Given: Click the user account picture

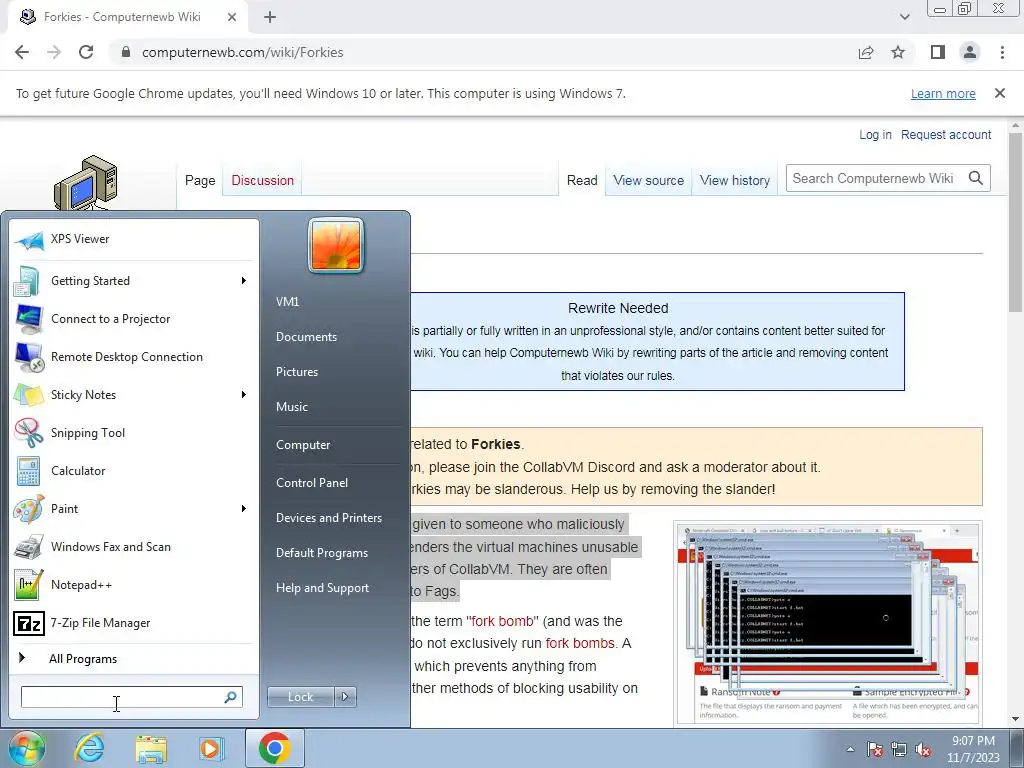Looking at the screenshot, I should [x=336, y=246].
